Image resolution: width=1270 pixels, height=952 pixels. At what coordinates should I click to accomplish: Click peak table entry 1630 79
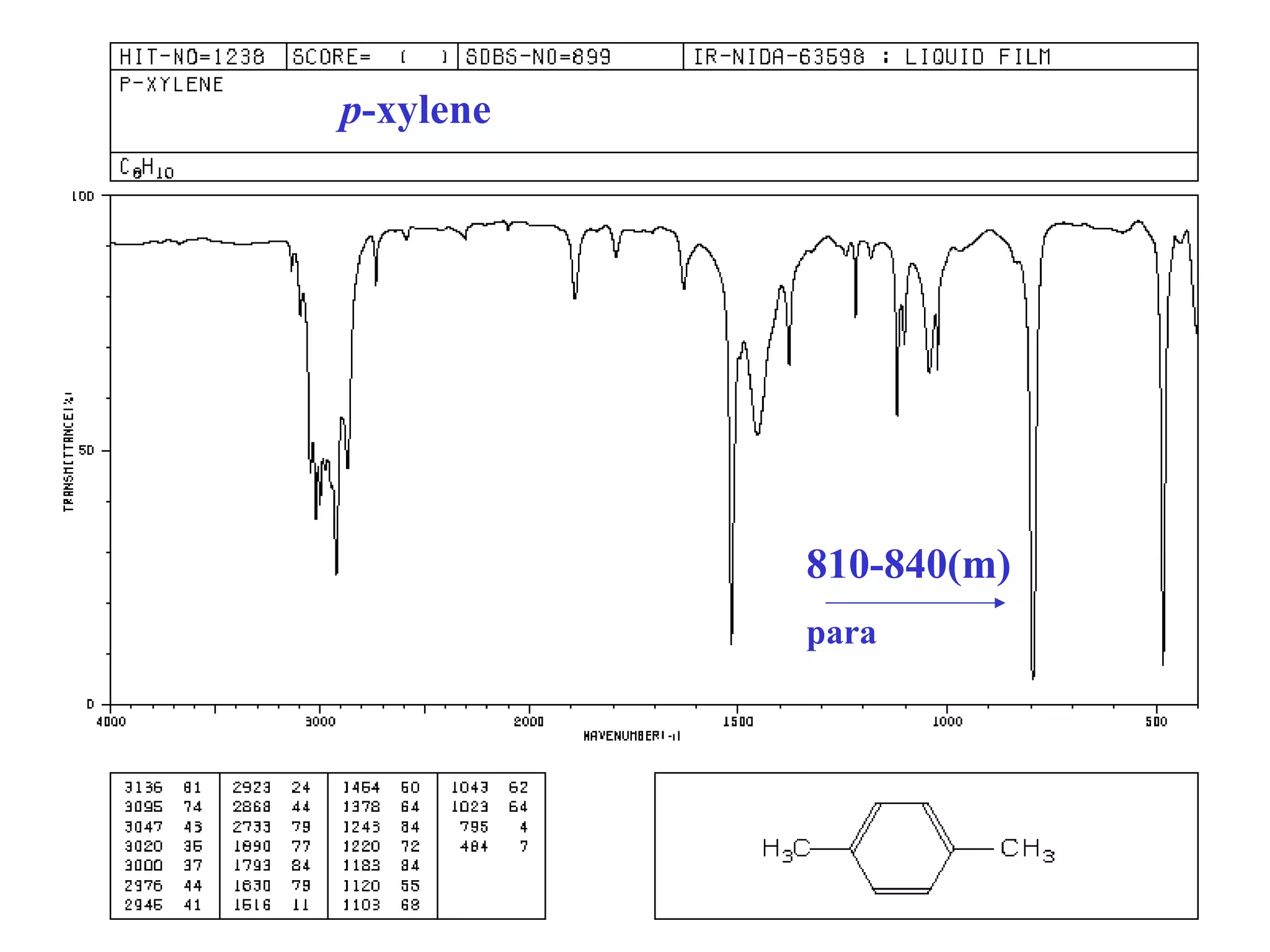(272, 886)
